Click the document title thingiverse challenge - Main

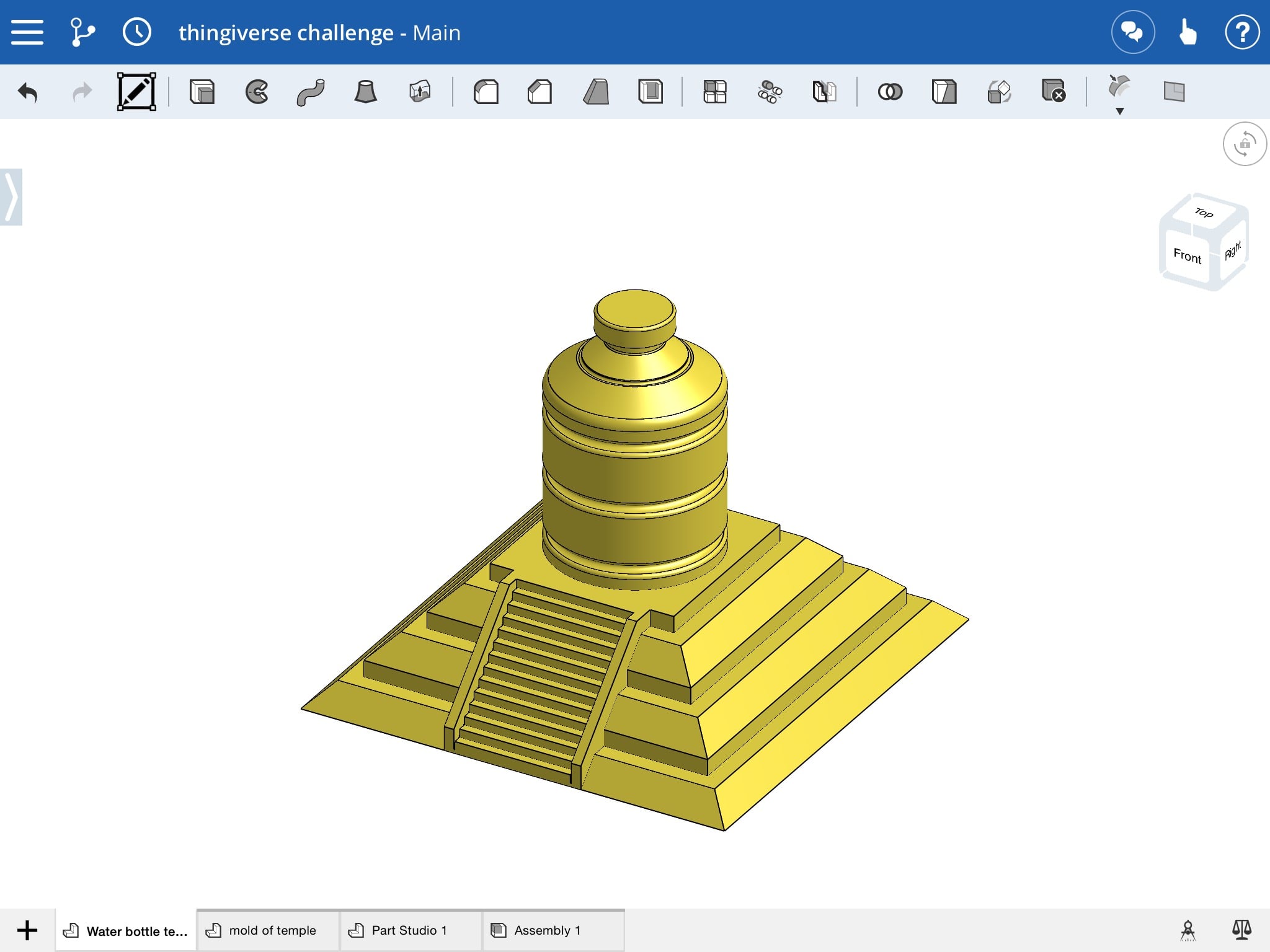[x=319, y=32]
